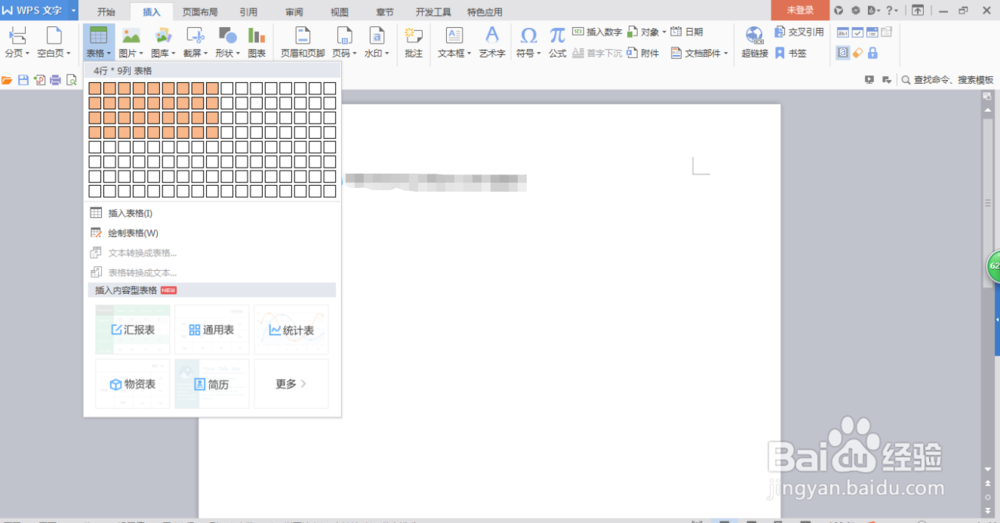Expand the 页码 dropdown arrow
Screen dimensions: 1000x523
click(354, 54)
